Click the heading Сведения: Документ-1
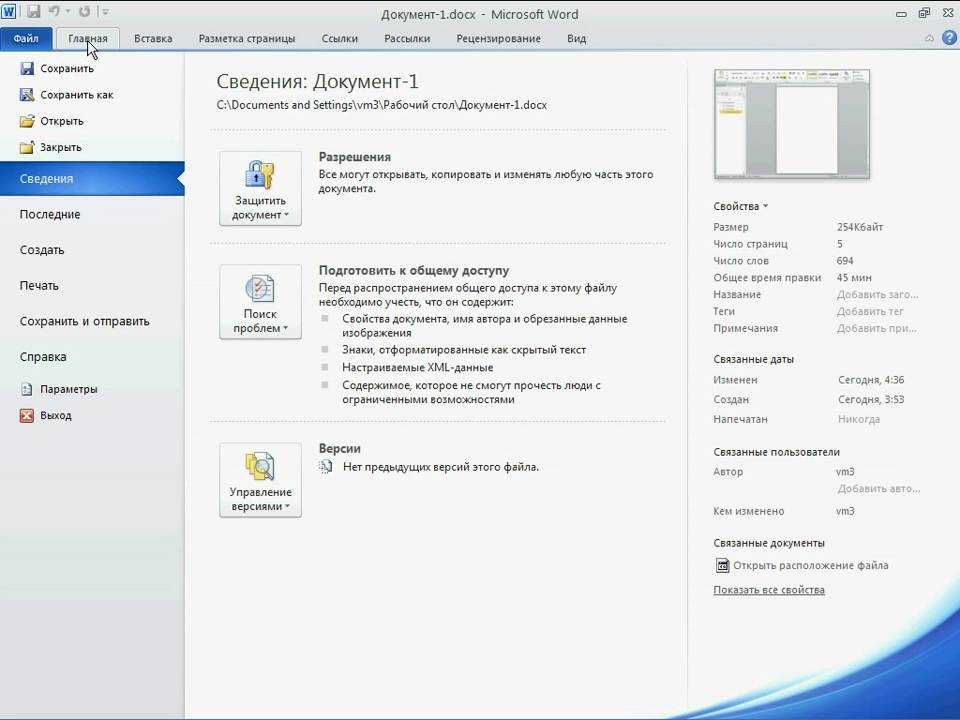This screenshot has width=960, height=720. [317, 81]
